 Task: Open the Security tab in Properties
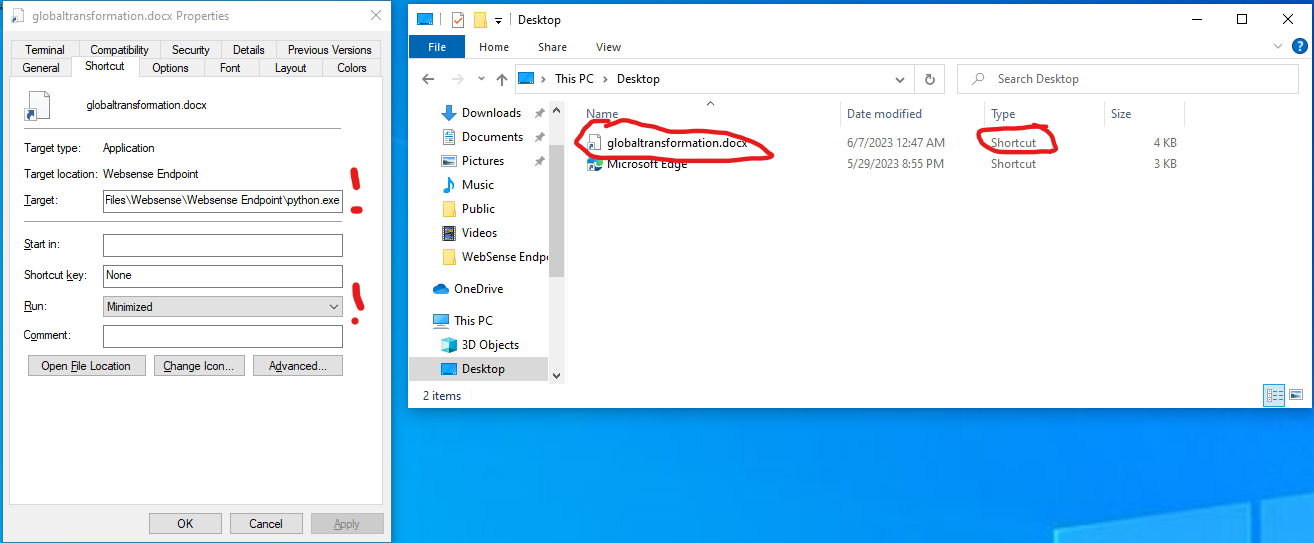pos(190,49)
